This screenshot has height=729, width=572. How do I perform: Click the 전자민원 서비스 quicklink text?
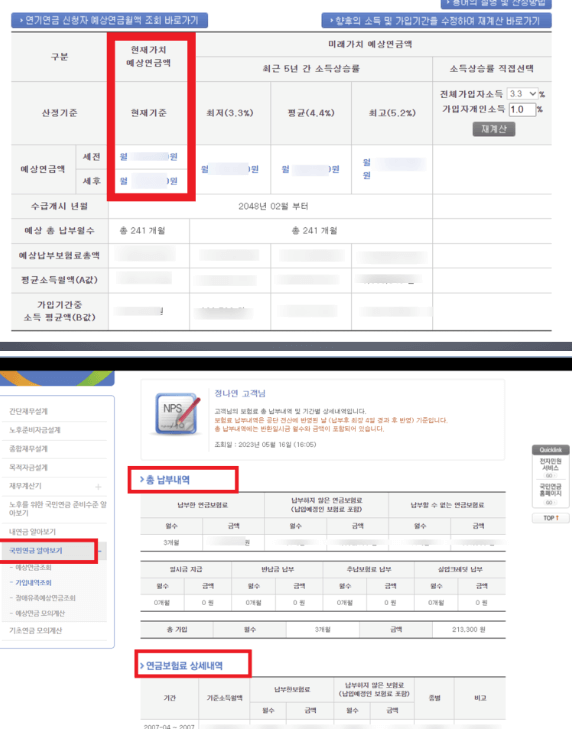click(551, 464)
